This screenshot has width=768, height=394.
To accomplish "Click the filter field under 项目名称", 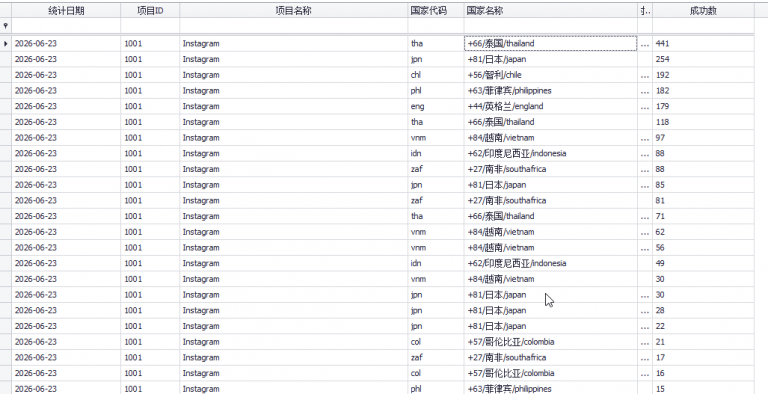I will pyautogui.click(x=293, y=25).
